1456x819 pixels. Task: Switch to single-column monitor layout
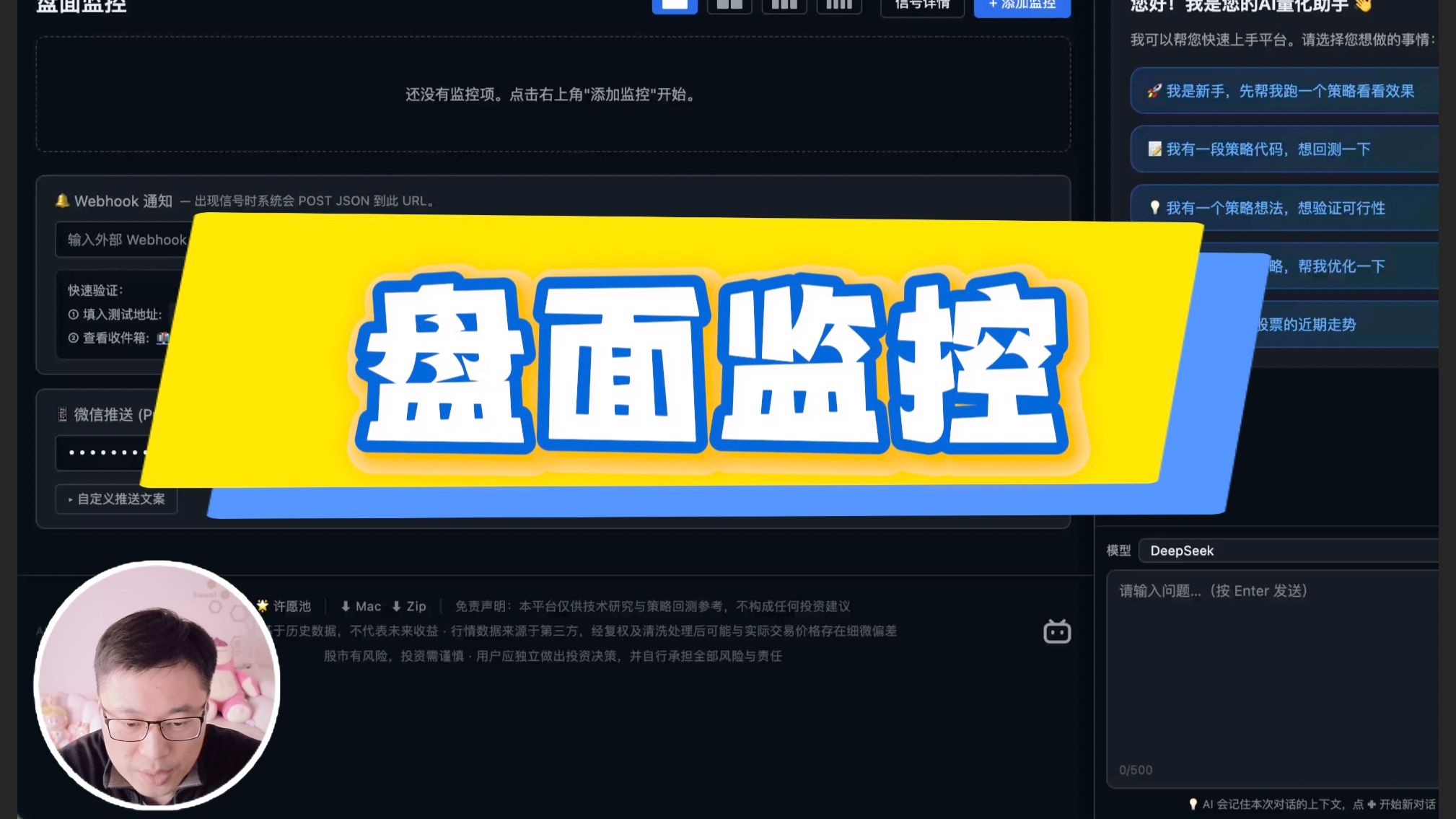(675, 5)
